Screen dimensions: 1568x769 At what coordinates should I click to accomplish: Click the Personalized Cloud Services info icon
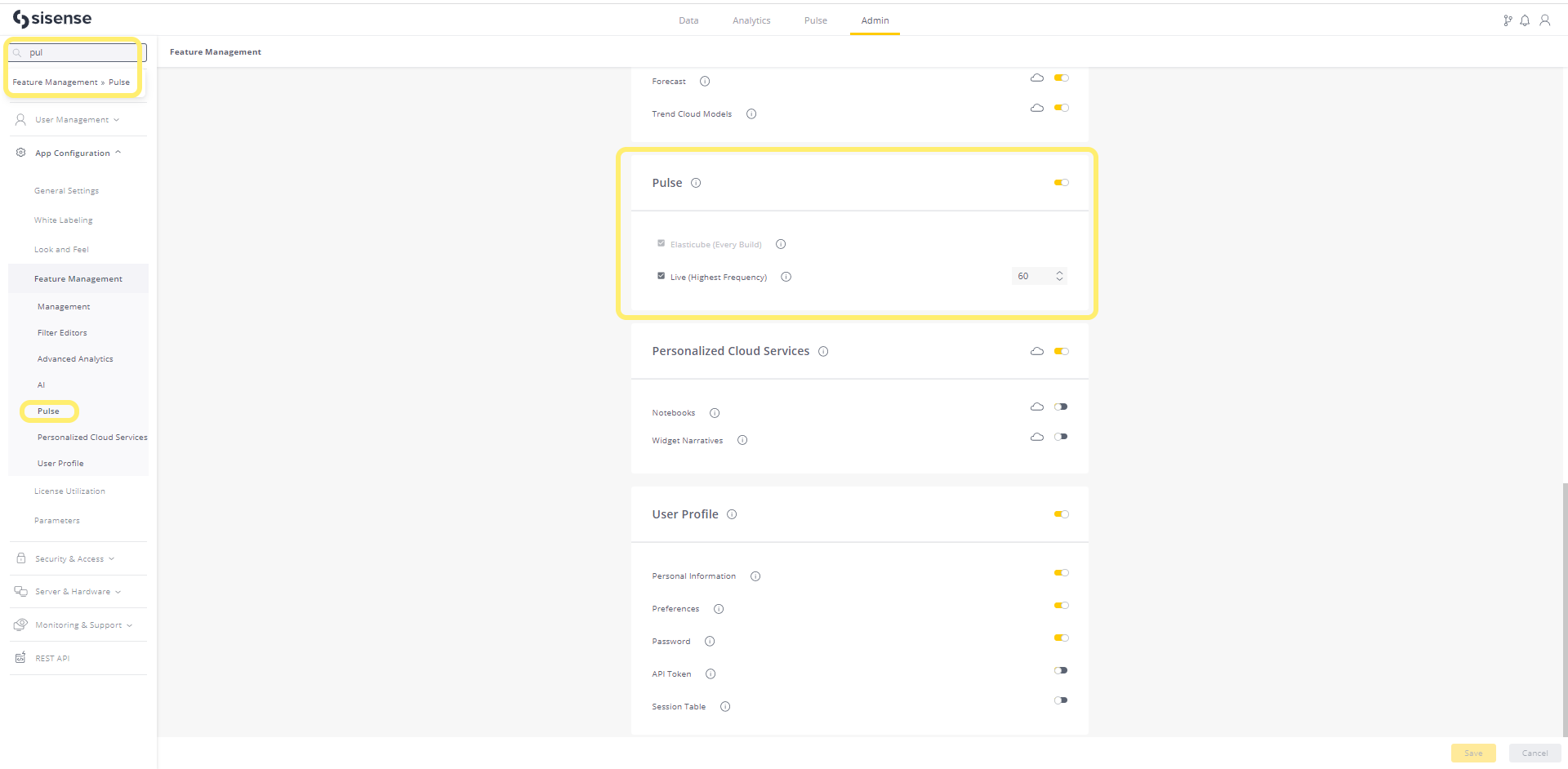pyautogui.click(x=823, y=352)
